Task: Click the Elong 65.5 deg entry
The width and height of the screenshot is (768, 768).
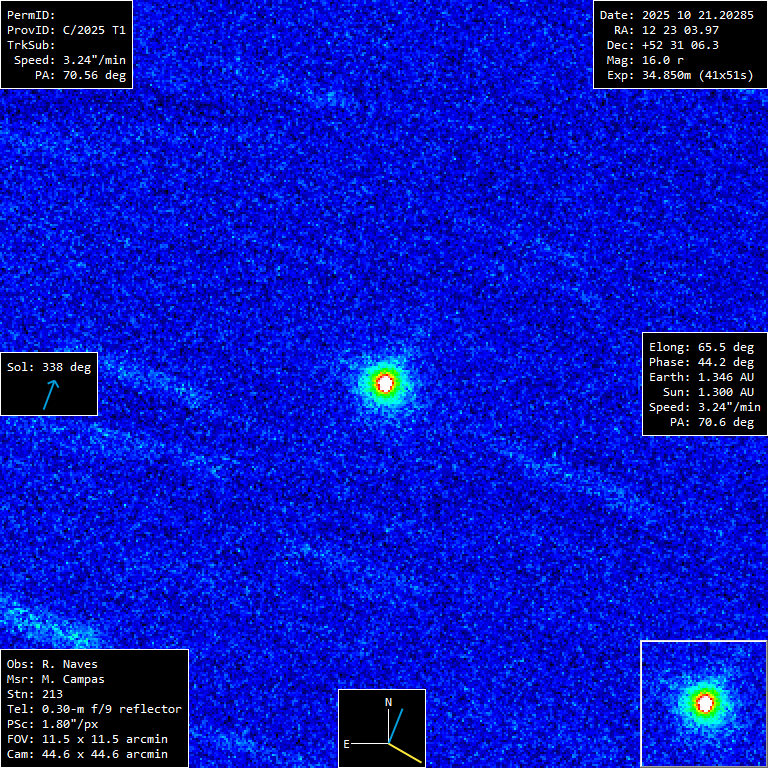Action: click(701, 347)
